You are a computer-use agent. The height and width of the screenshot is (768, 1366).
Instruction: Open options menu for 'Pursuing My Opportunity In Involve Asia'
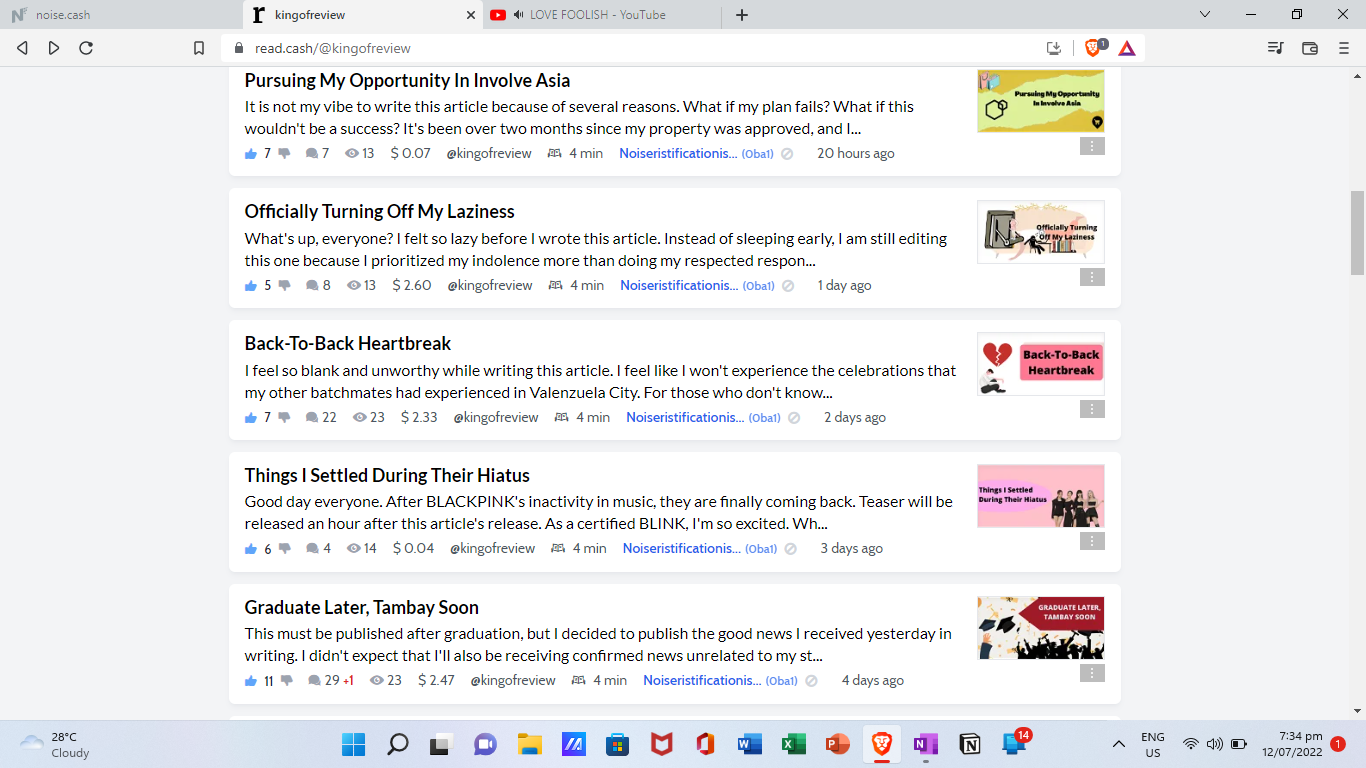point(1092,146)
